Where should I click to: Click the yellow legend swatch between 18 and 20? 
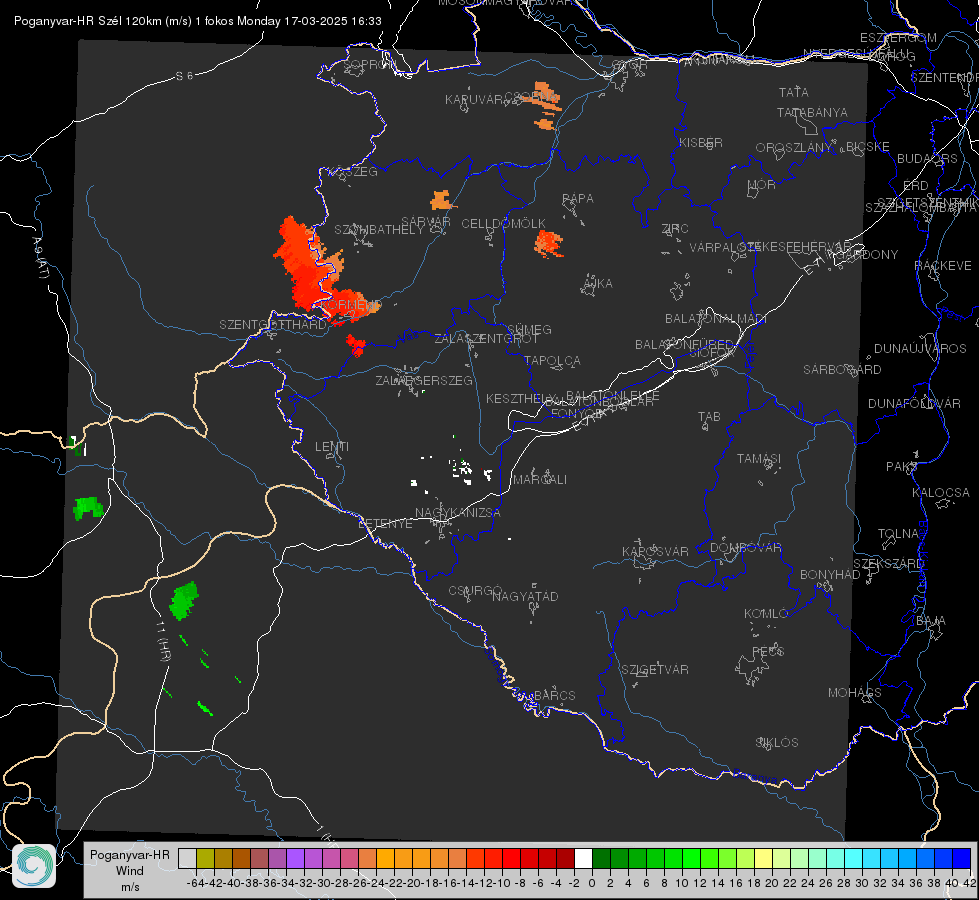[x=763, y=858]
